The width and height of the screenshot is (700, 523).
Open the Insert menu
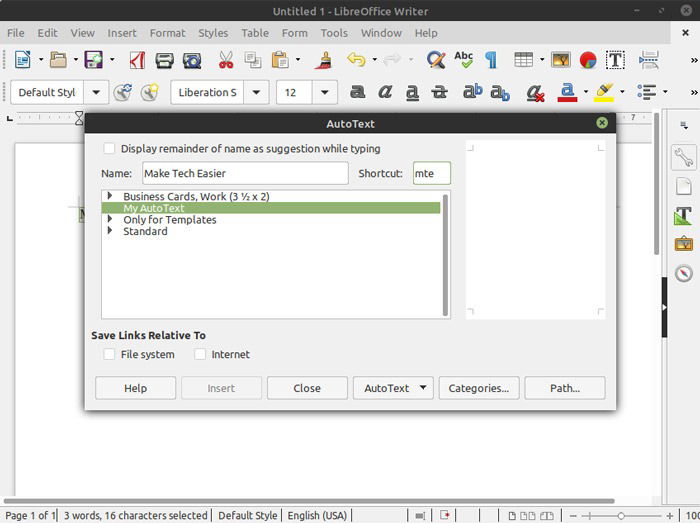coord(122,33)
